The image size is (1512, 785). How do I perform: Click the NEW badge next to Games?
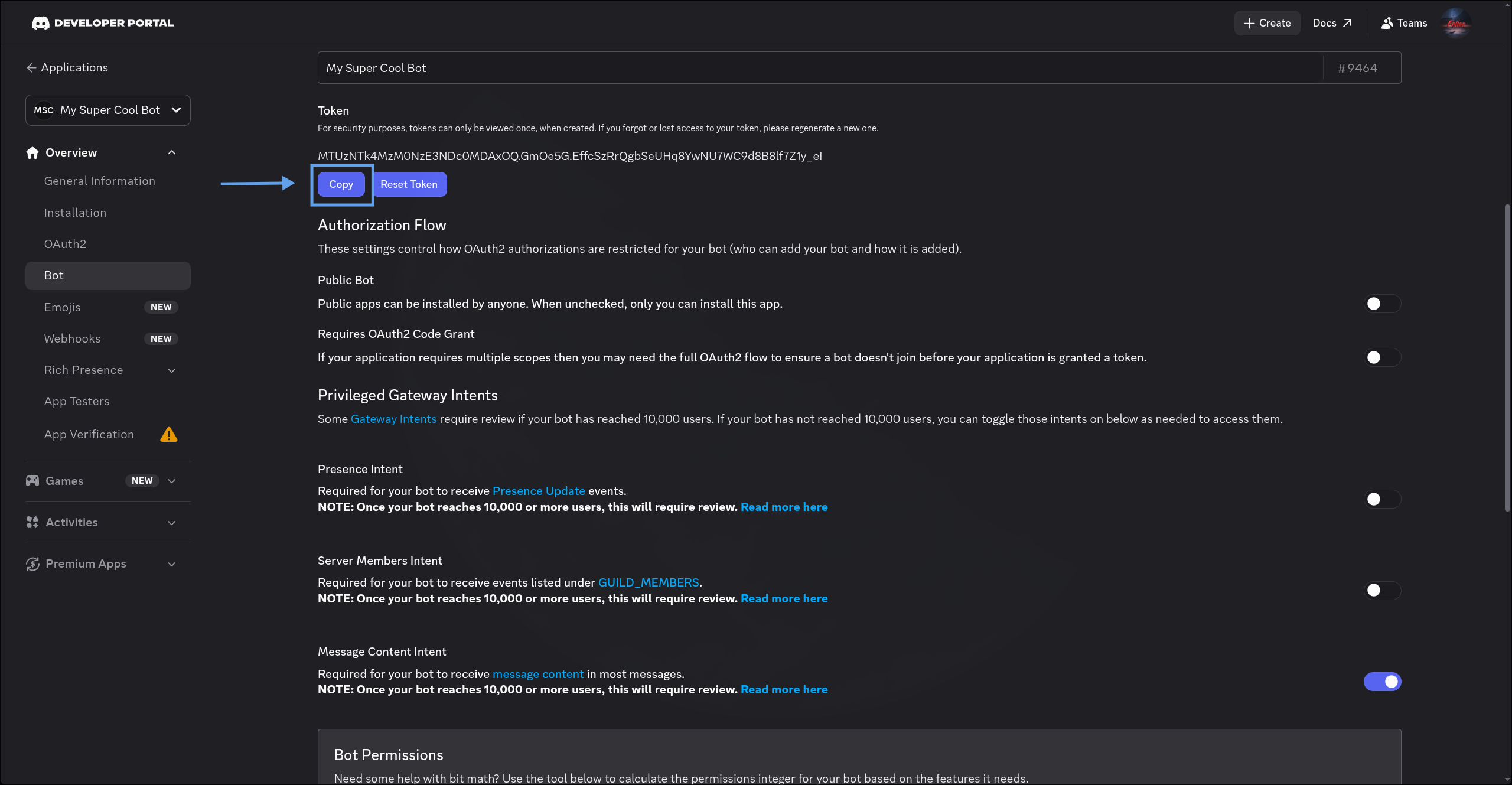(142, 481)
